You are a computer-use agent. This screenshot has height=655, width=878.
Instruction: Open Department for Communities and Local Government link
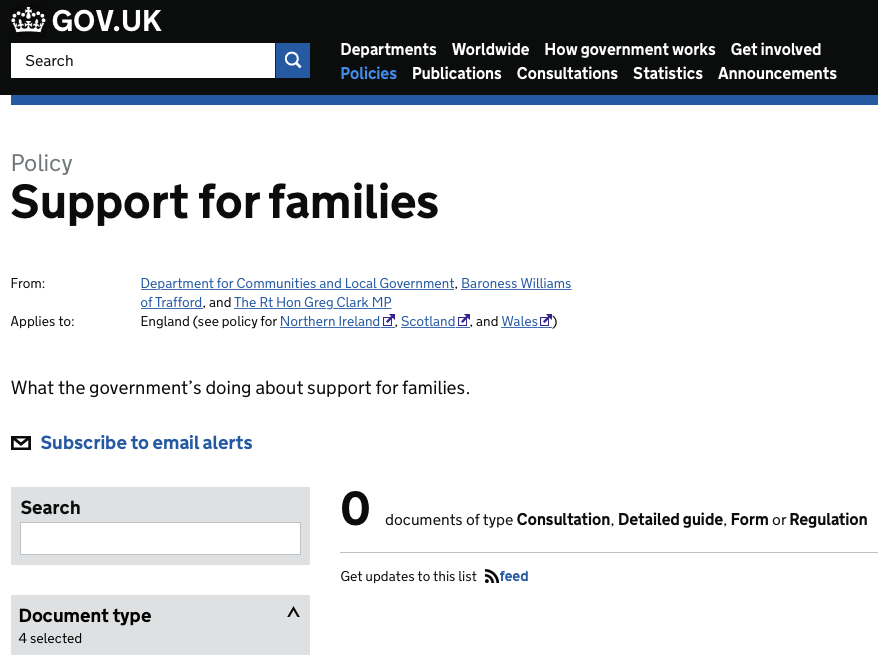coord(297,283)
